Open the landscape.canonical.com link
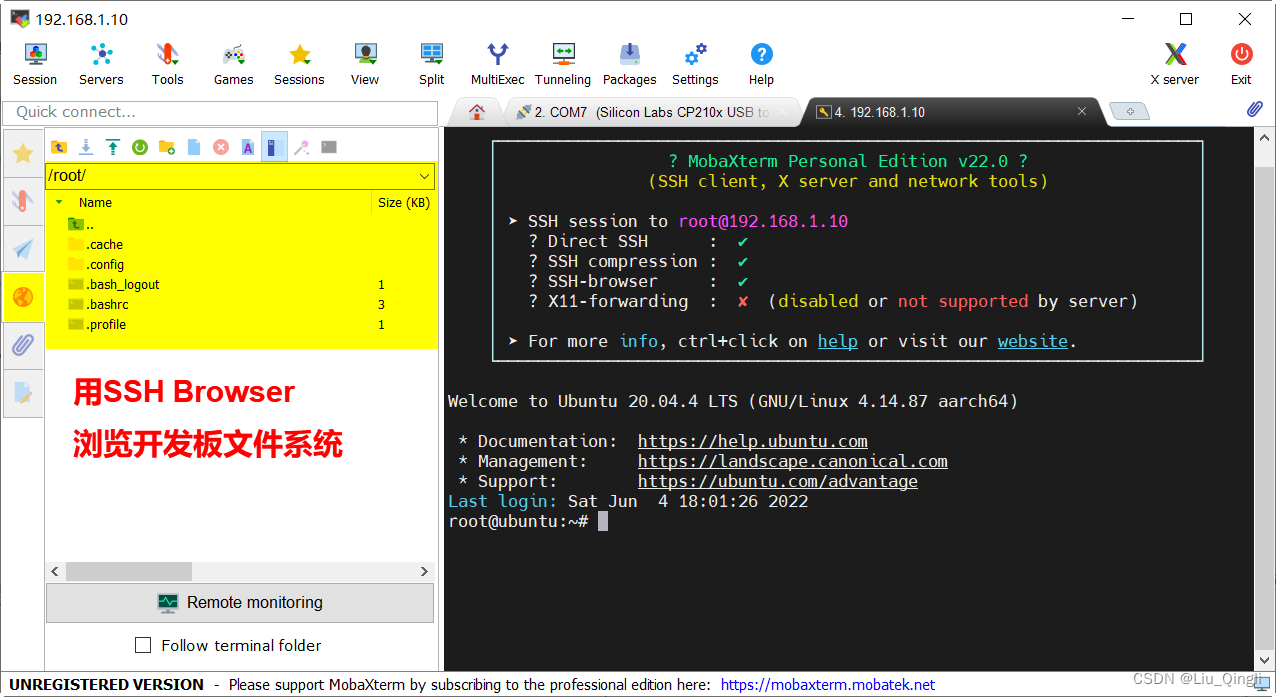The height and width of the screenshot is (697, 1276). [793, 461]
